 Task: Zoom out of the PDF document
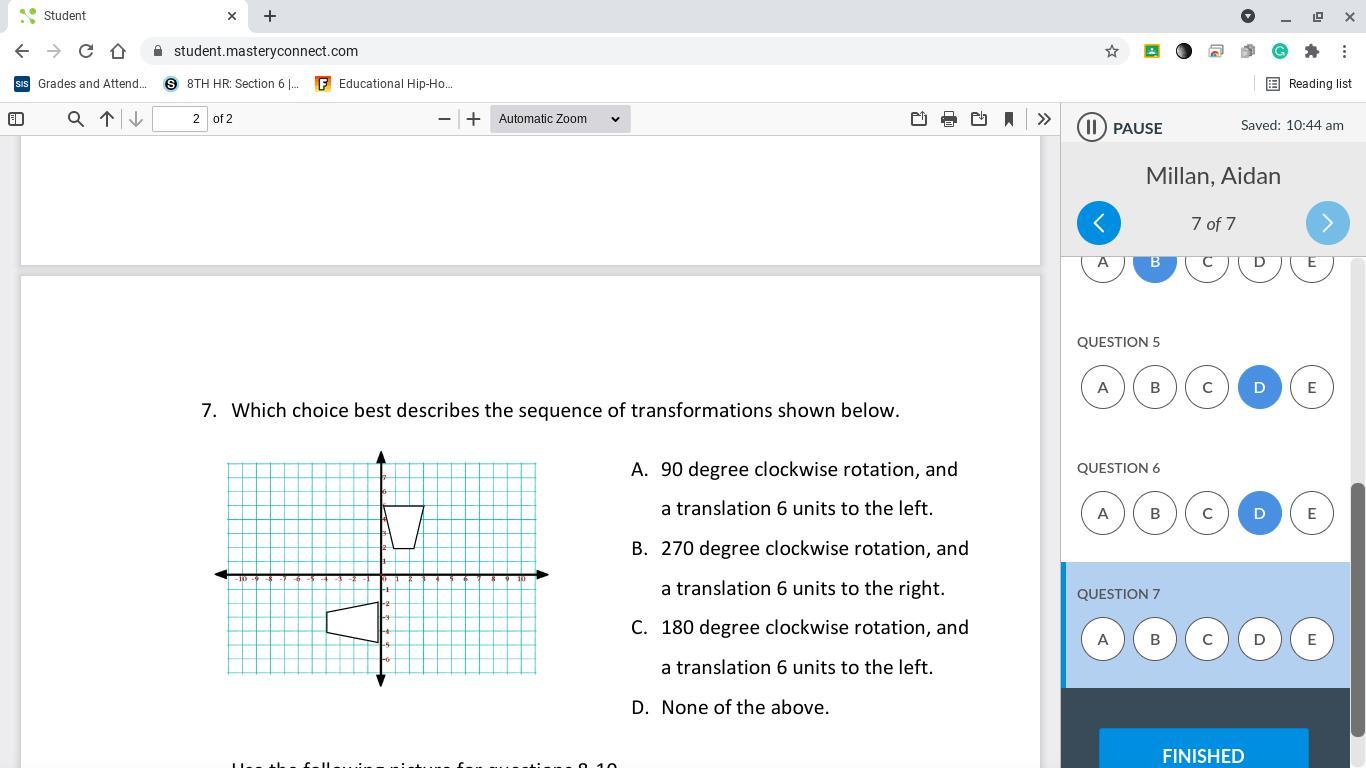coord(444,119)
